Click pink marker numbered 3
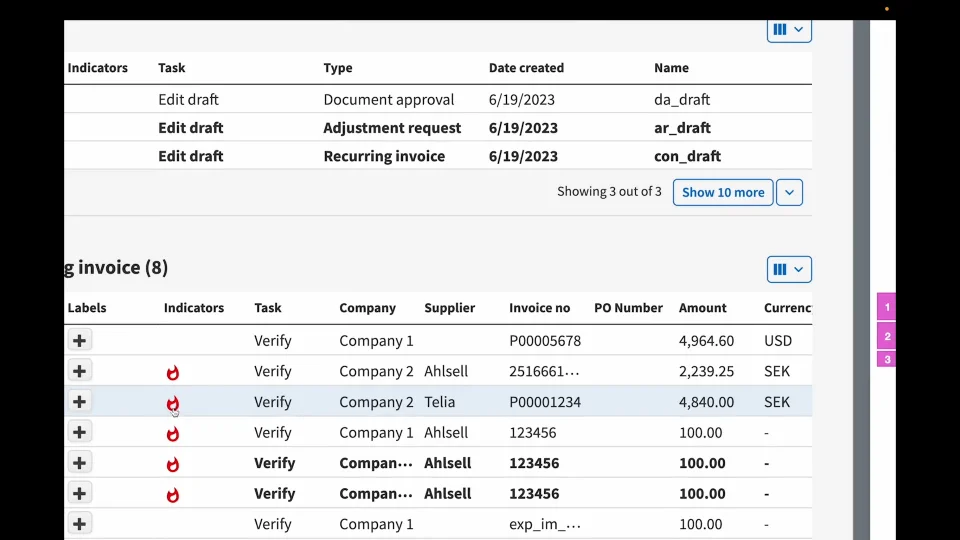Viewport: 960px width, 540px height. point(886,359)
